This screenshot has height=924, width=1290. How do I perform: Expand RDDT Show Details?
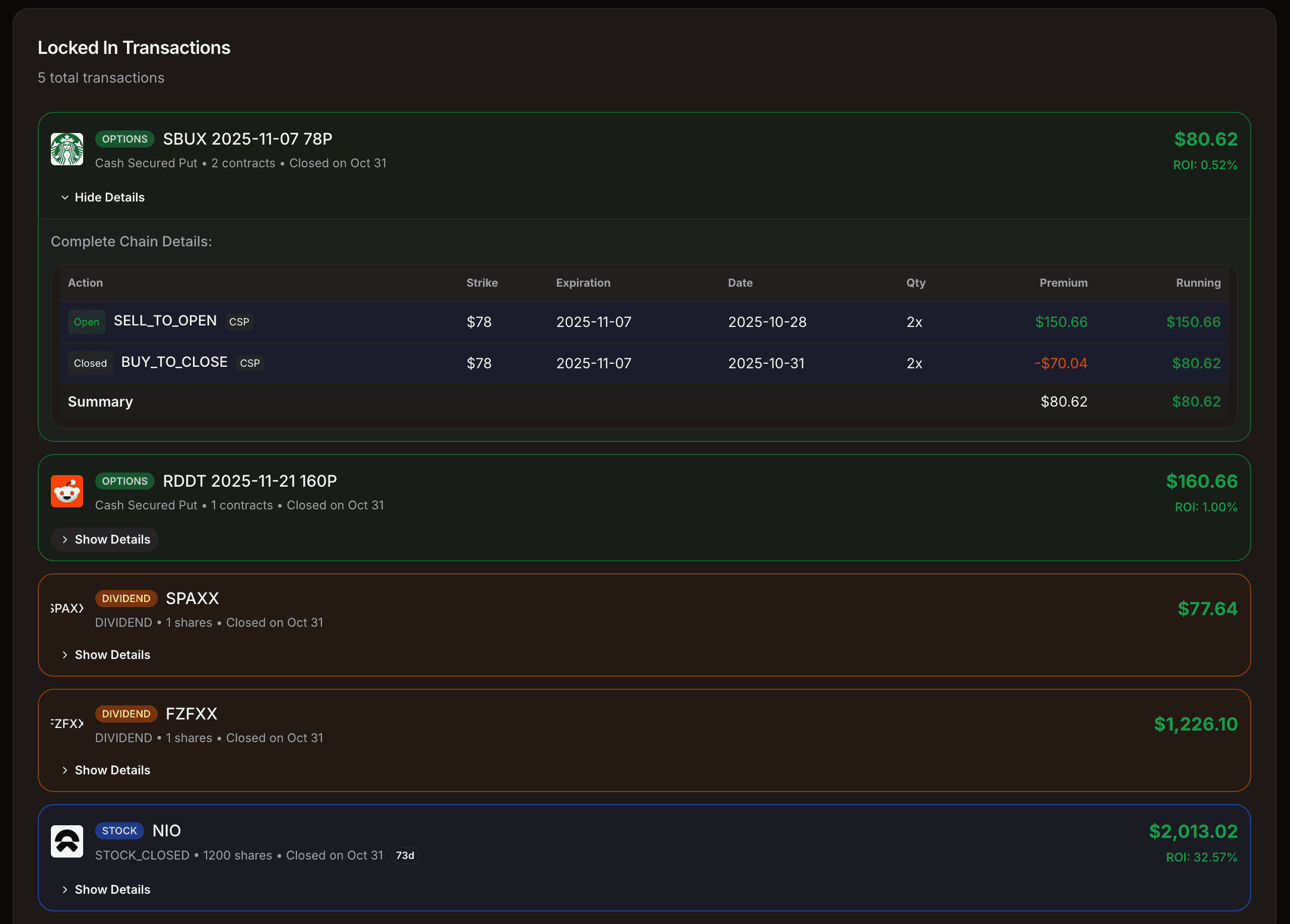pos(105,540)
